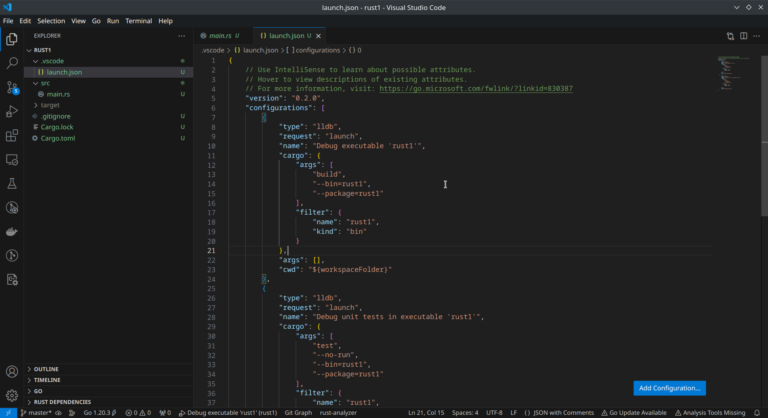The image size is (768, 418).
Task: Expand the RUST DEPENDENCIES section
Action: tap(62, 402)
